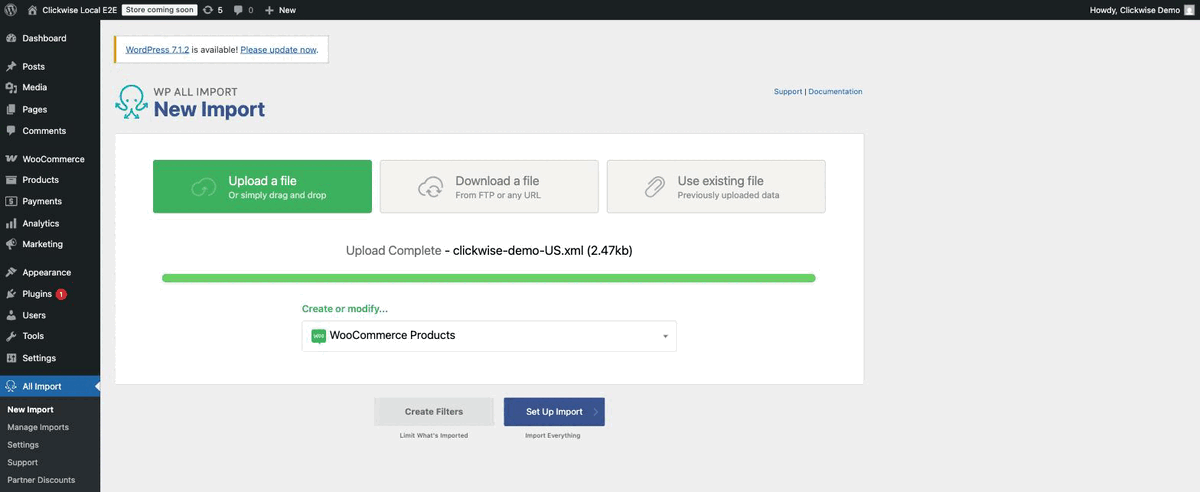Click the All Import octopus icon in sidebar

click(11, 386)
